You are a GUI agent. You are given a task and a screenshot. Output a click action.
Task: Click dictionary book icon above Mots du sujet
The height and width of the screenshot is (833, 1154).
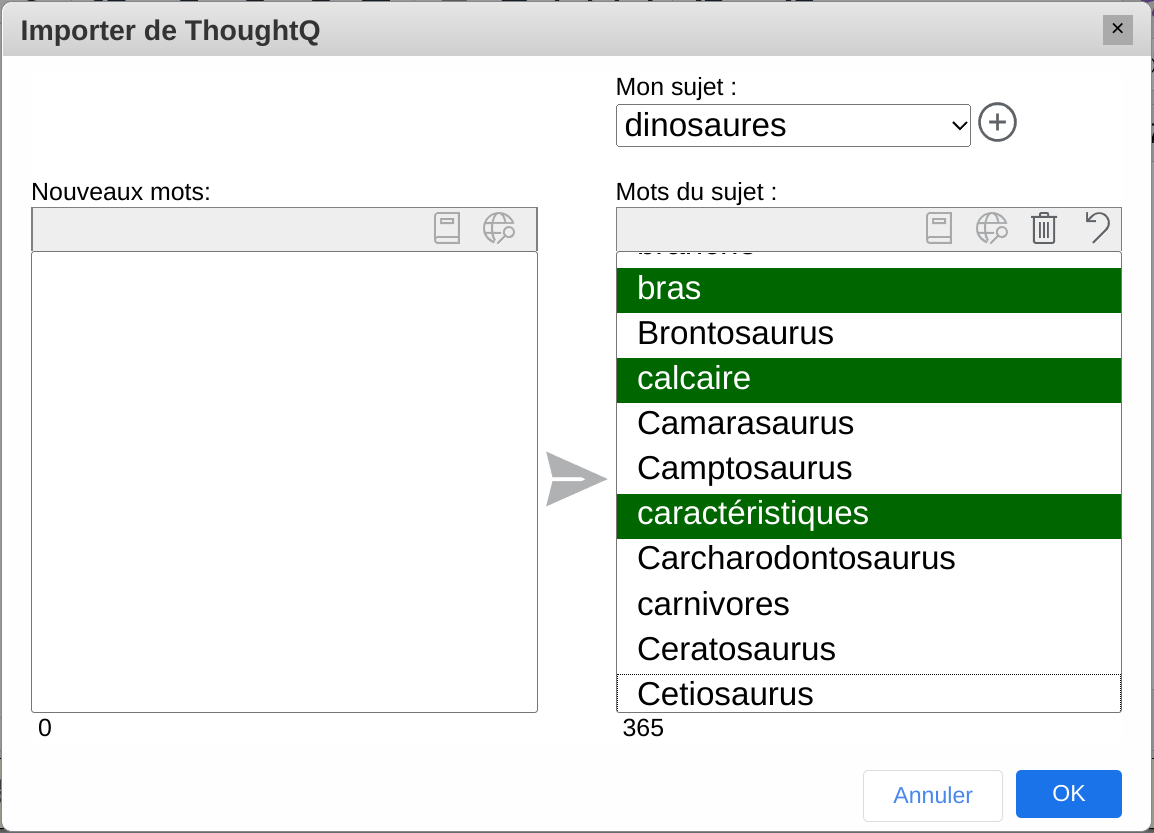click(x=938, y=228)
